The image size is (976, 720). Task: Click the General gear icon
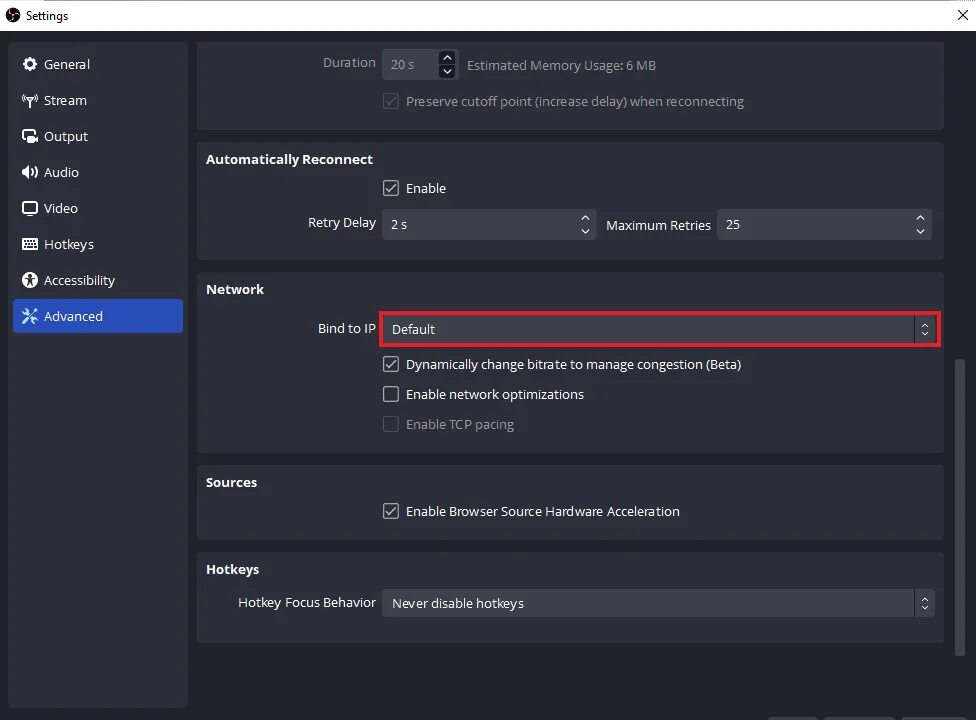click(29, 64)
